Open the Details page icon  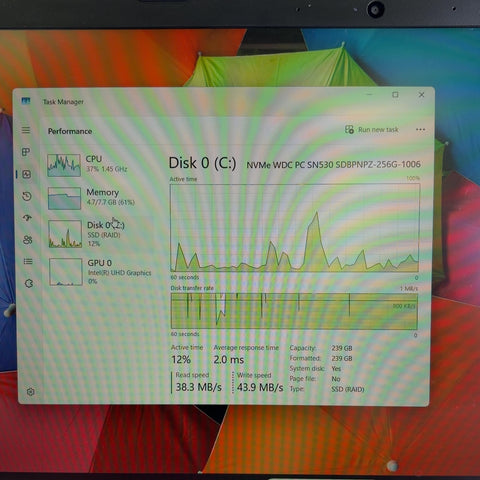tap(28, 261)
